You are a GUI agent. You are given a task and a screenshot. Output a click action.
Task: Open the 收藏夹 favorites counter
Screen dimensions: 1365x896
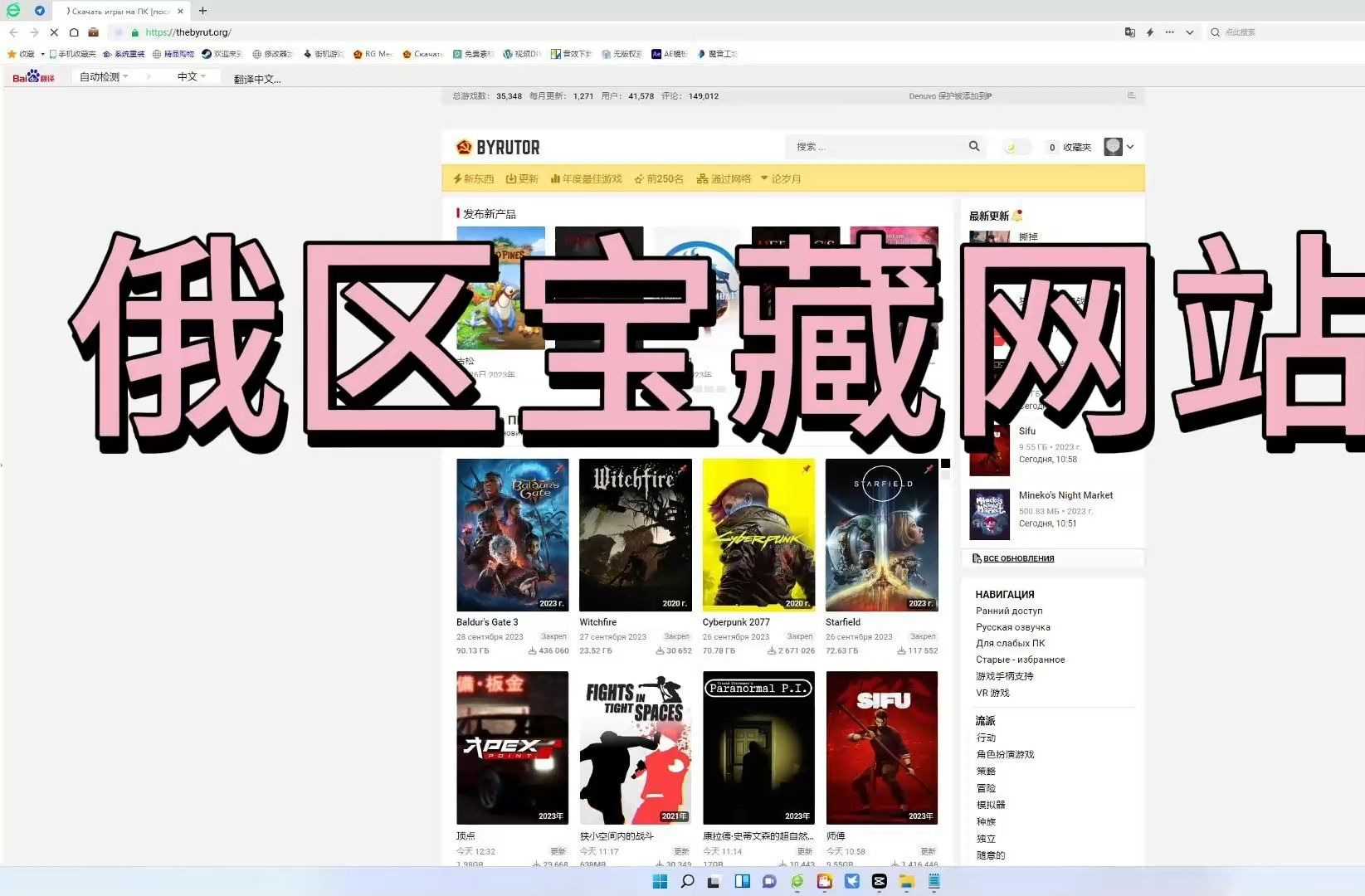pyautogui.click(x=1070, y=147)
